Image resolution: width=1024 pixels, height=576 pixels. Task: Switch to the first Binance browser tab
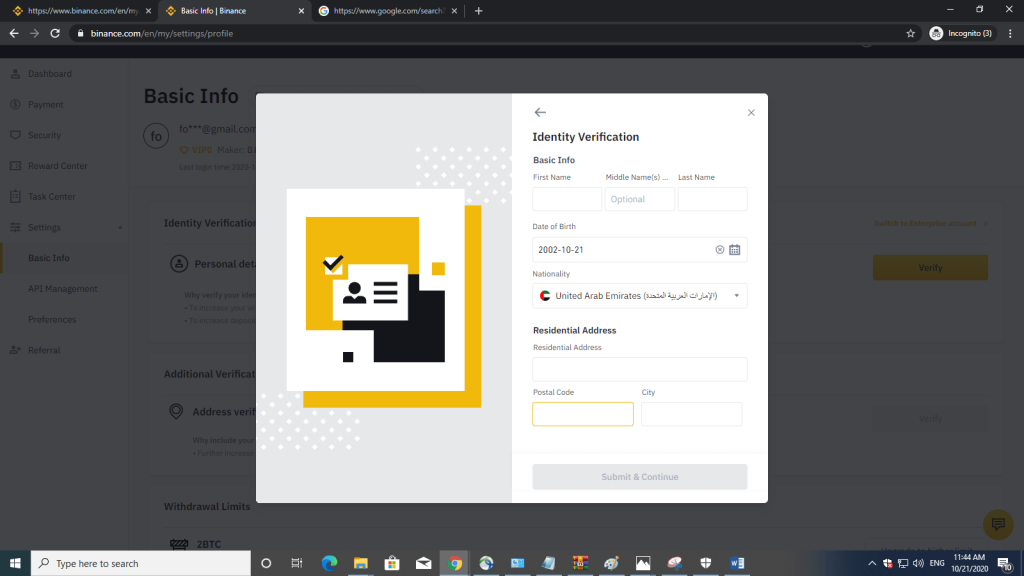pos(83,11)
